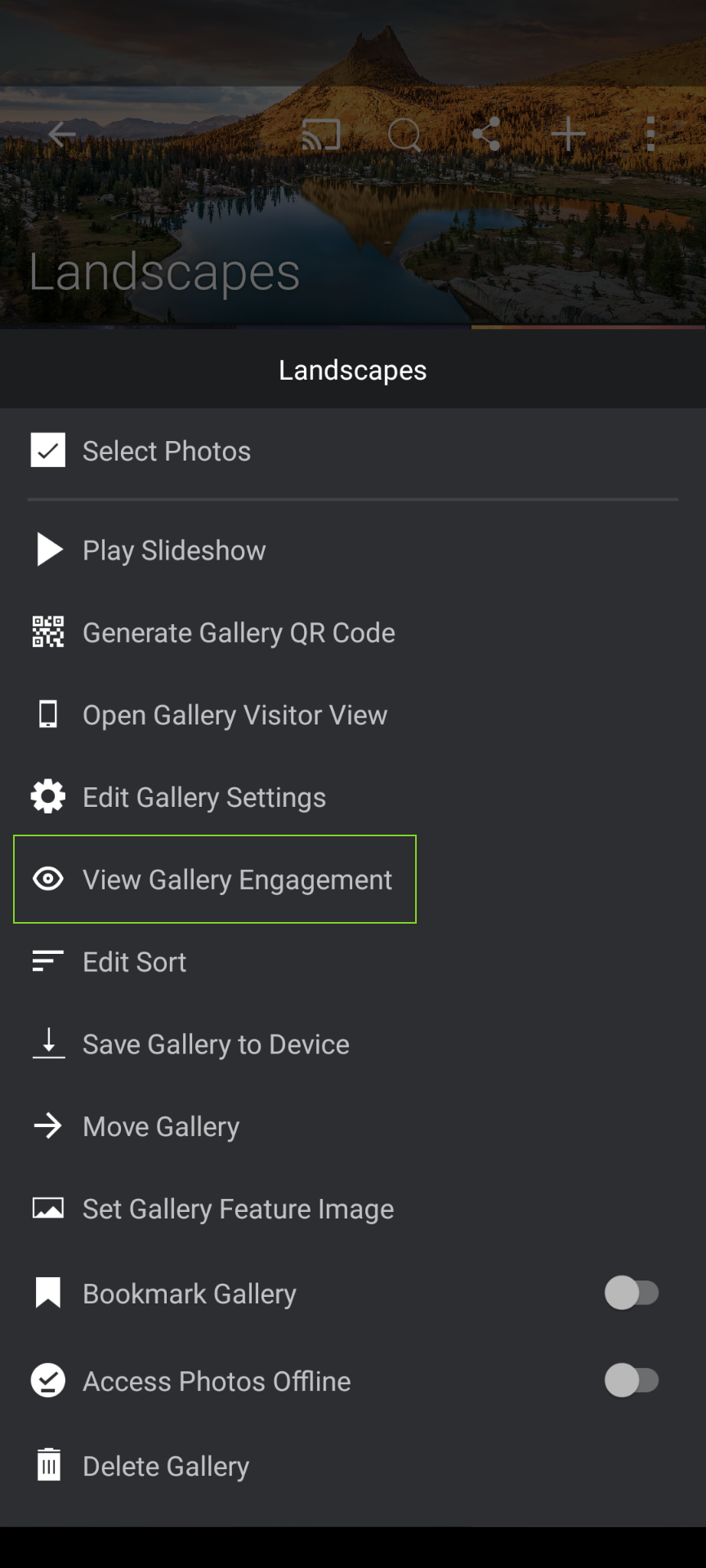Tap the gear icon for gallery settings
The image size is (706, 1568).
pyautogui.click(x=48, y=796)
